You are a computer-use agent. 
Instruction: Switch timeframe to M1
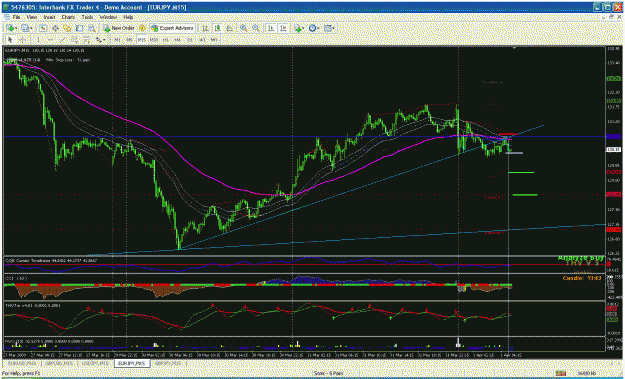(118, 40)
